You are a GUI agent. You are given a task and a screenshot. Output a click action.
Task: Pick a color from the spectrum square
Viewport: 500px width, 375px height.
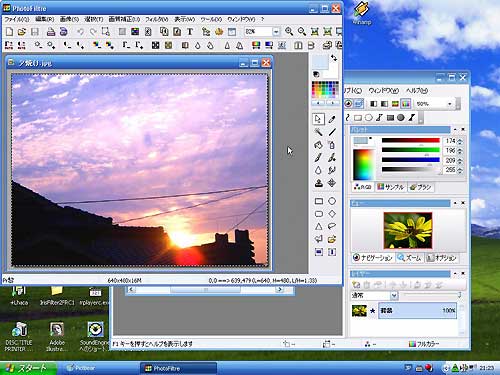364,165
